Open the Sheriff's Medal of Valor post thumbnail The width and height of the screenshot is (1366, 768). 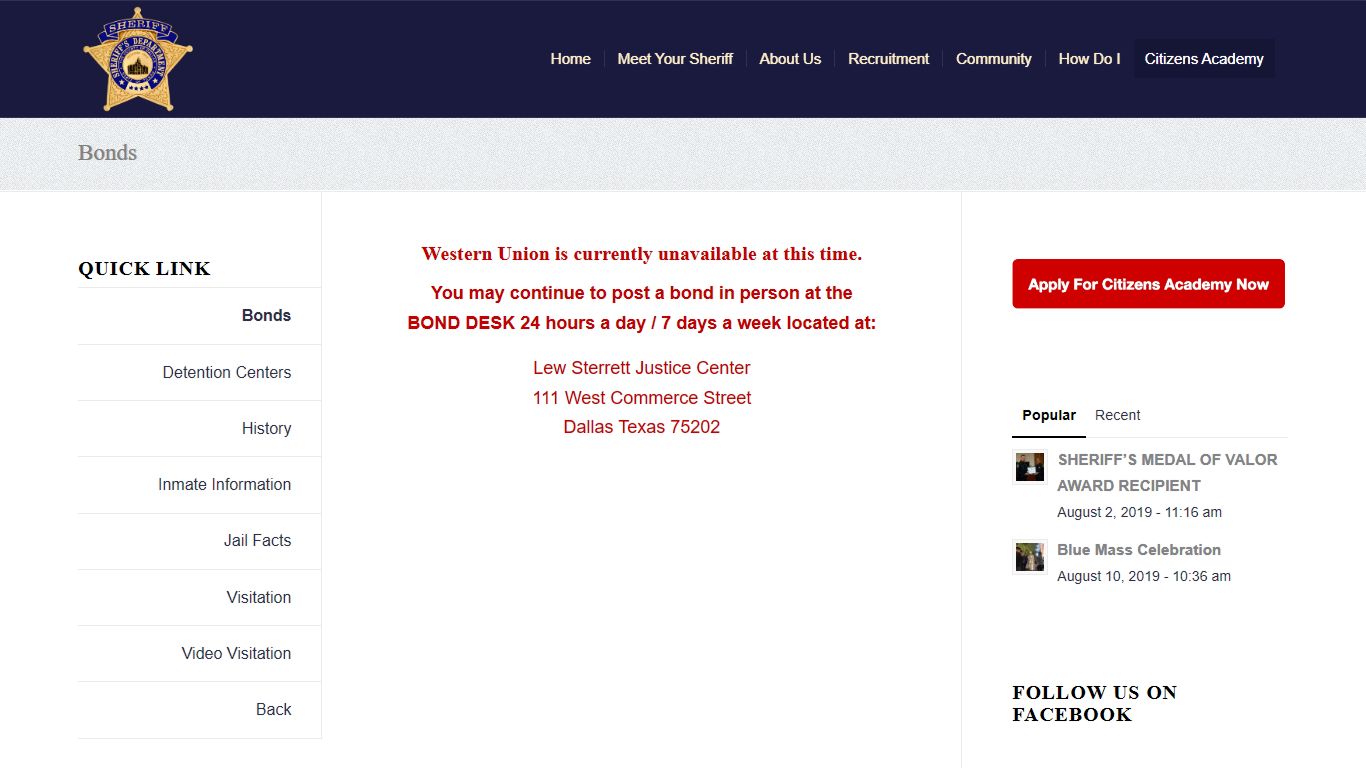pos(1030,467)
